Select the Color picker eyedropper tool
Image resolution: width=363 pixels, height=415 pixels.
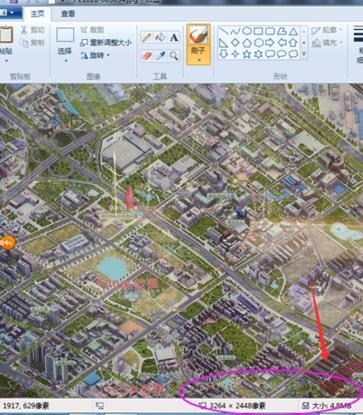[x=160, y=56]
